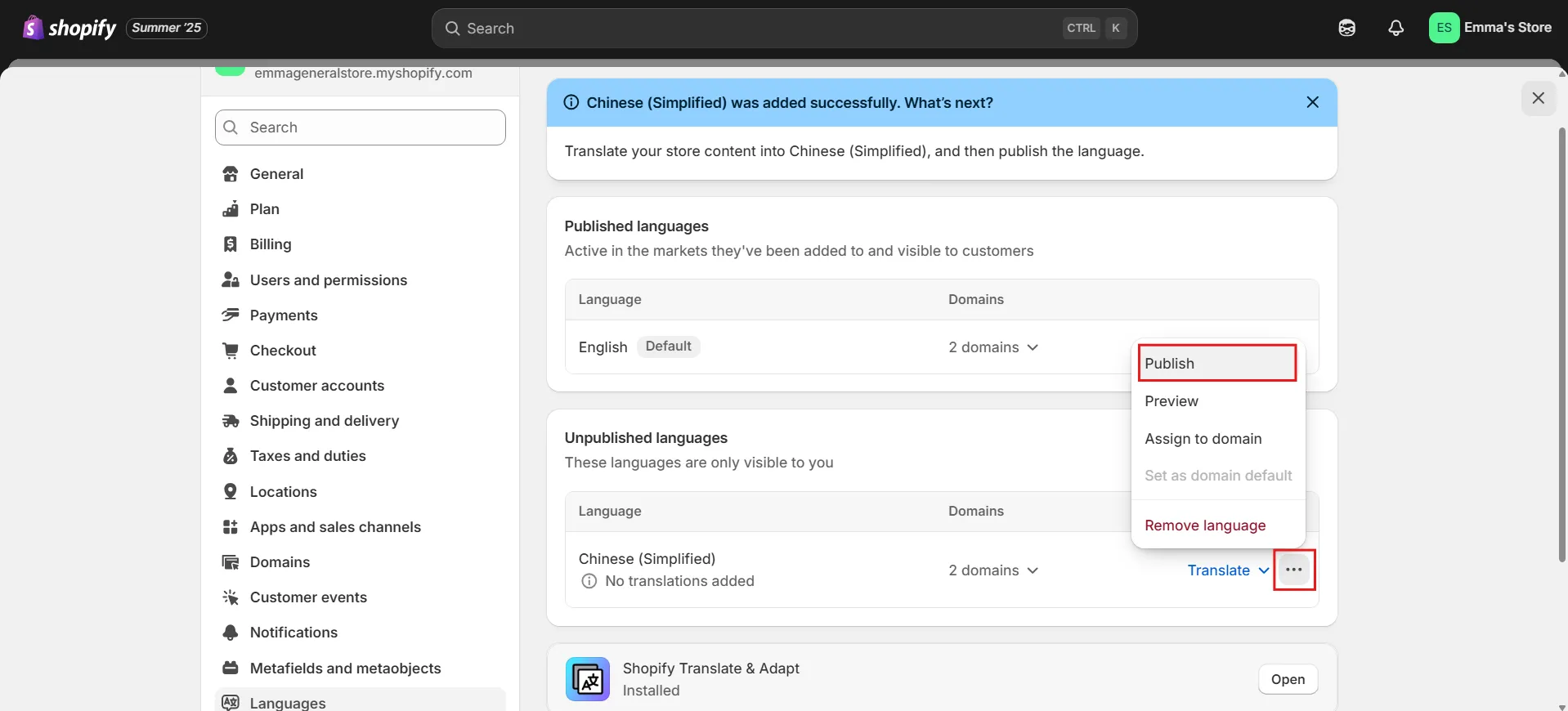The width and height of the screenshot is (1568, 711).
Task: Open notifications bell icon
Action: (1396, 28)
